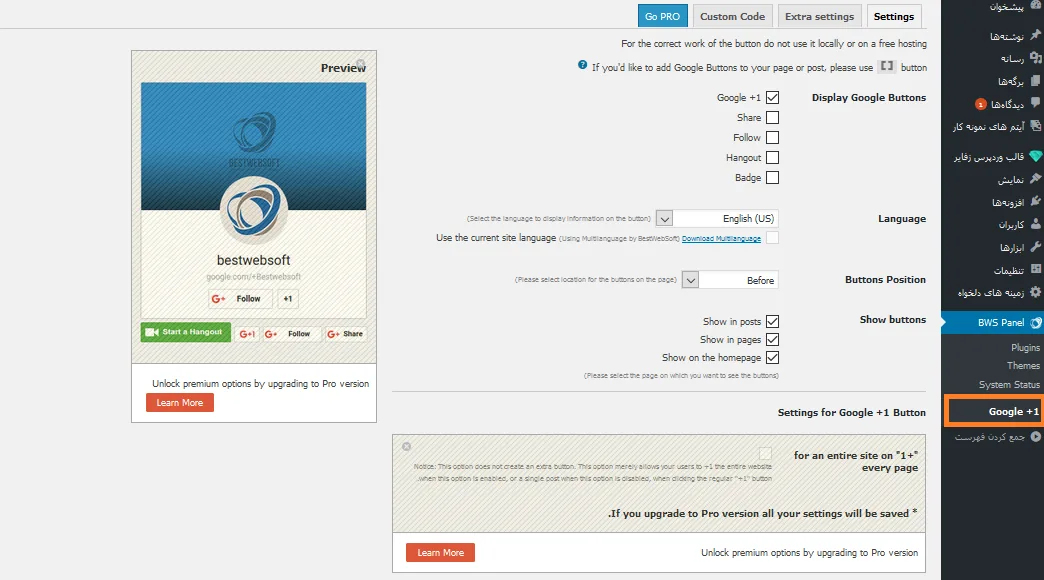The height and width of the screenshot is (580, 1044).
Task: Enable the Share checkbox
Action: tap(772, 117)
